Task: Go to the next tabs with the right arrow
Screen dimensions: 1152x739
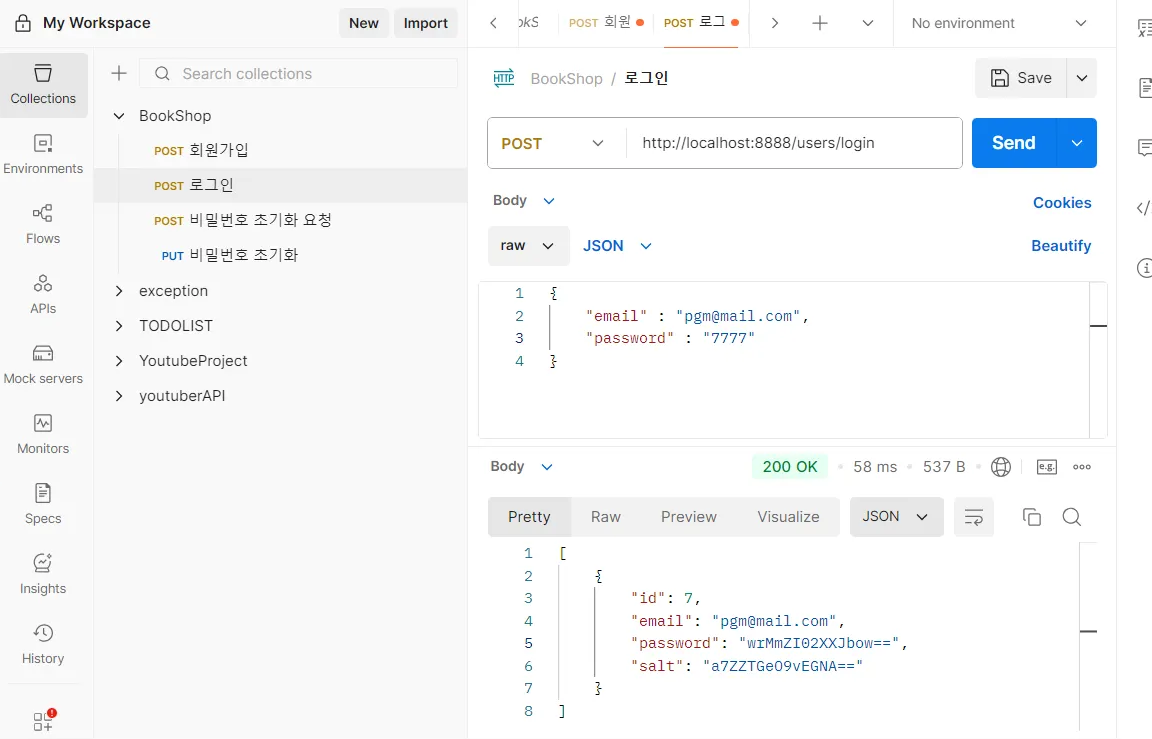Action: (774, 24)
